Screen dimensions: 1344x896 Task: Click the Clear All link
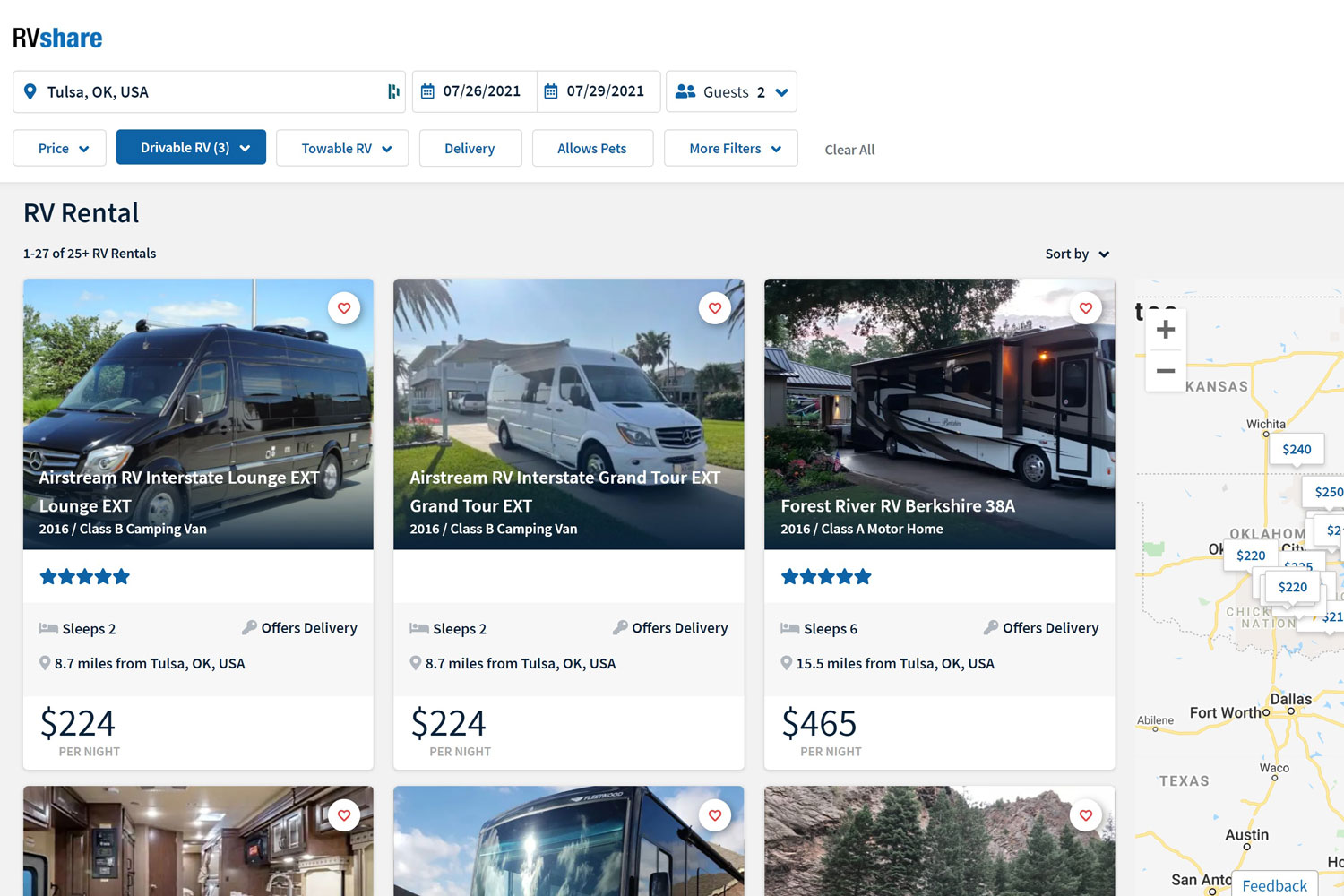(x=849, y=150)
